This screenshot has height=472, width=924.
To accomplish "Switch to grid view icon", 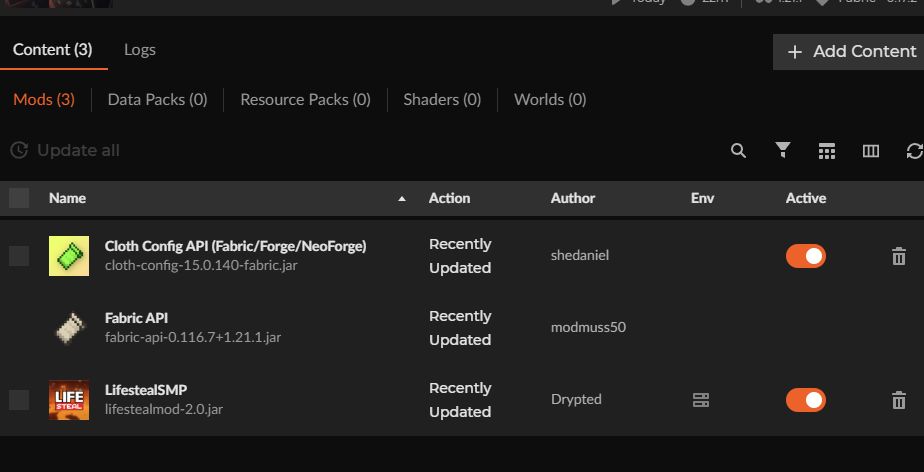I will (826, 151).
